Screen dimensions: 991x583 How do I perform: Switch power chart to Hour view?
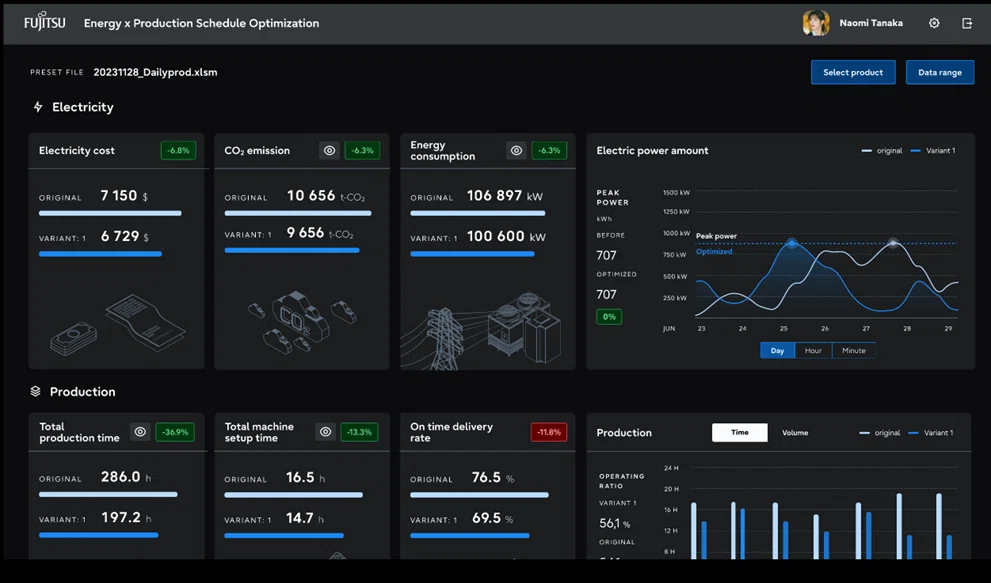[x=813, y=350]
